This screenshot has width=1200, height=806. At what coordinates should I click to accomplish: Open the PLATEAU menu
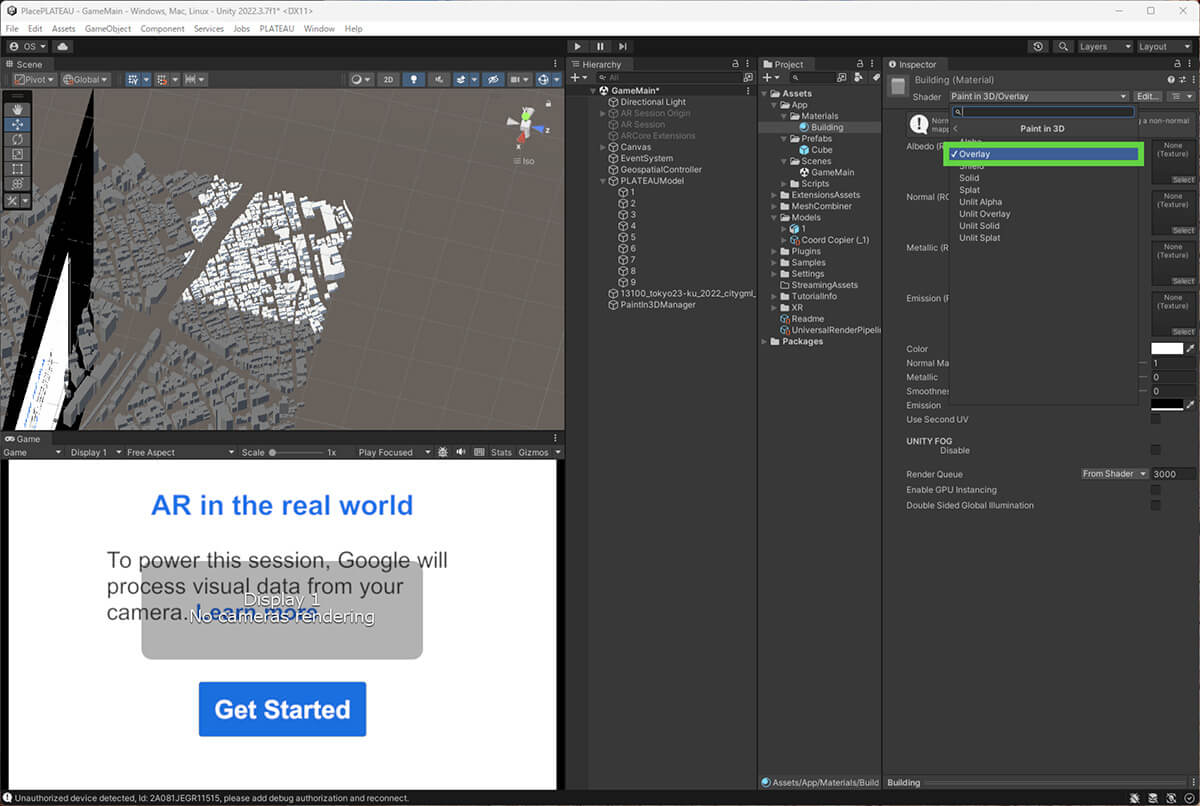pos(277,29)
